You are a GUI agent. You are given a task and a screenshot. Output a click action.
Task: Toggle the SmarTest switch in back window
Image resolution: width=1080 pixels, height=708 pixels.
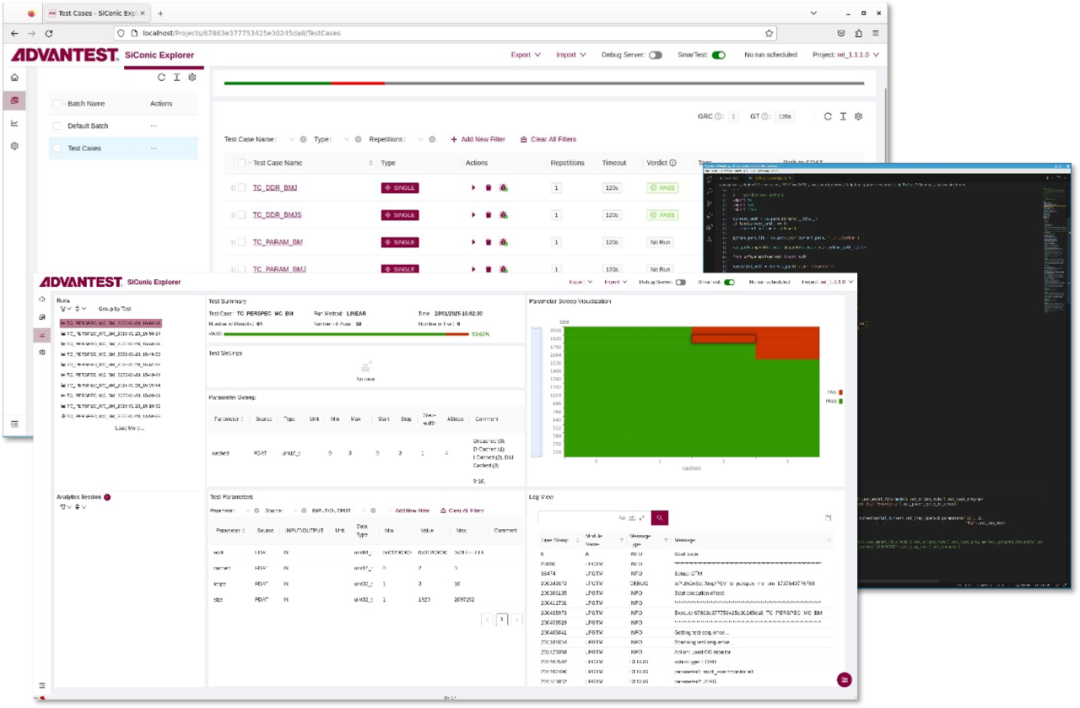tap(718, 55)
